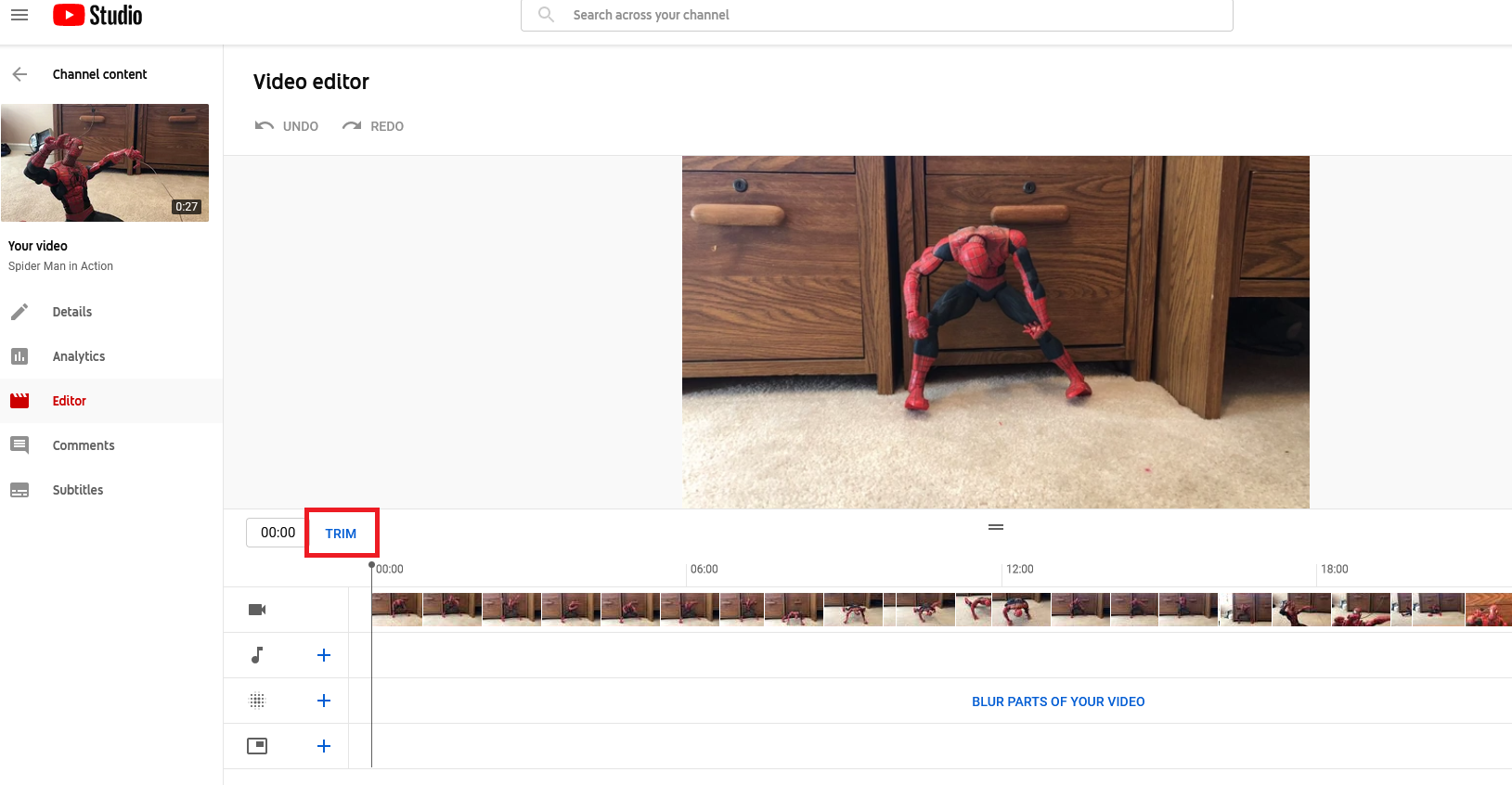1512x785 pixels.
Task: Click the REDO label
Action: click(387, 126)
